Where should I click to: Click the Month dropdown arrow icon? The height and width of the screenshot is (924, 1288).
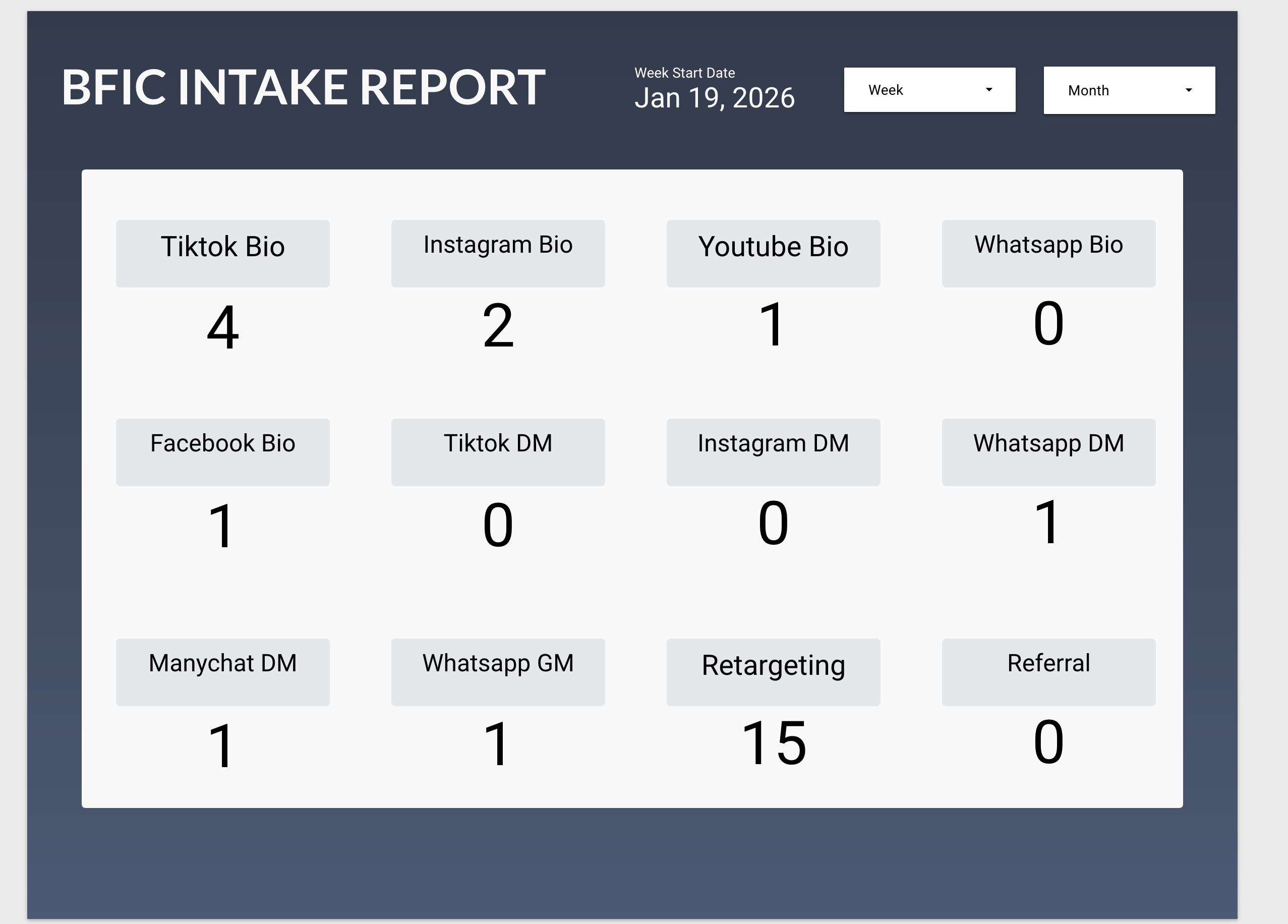click(1188, 90)
